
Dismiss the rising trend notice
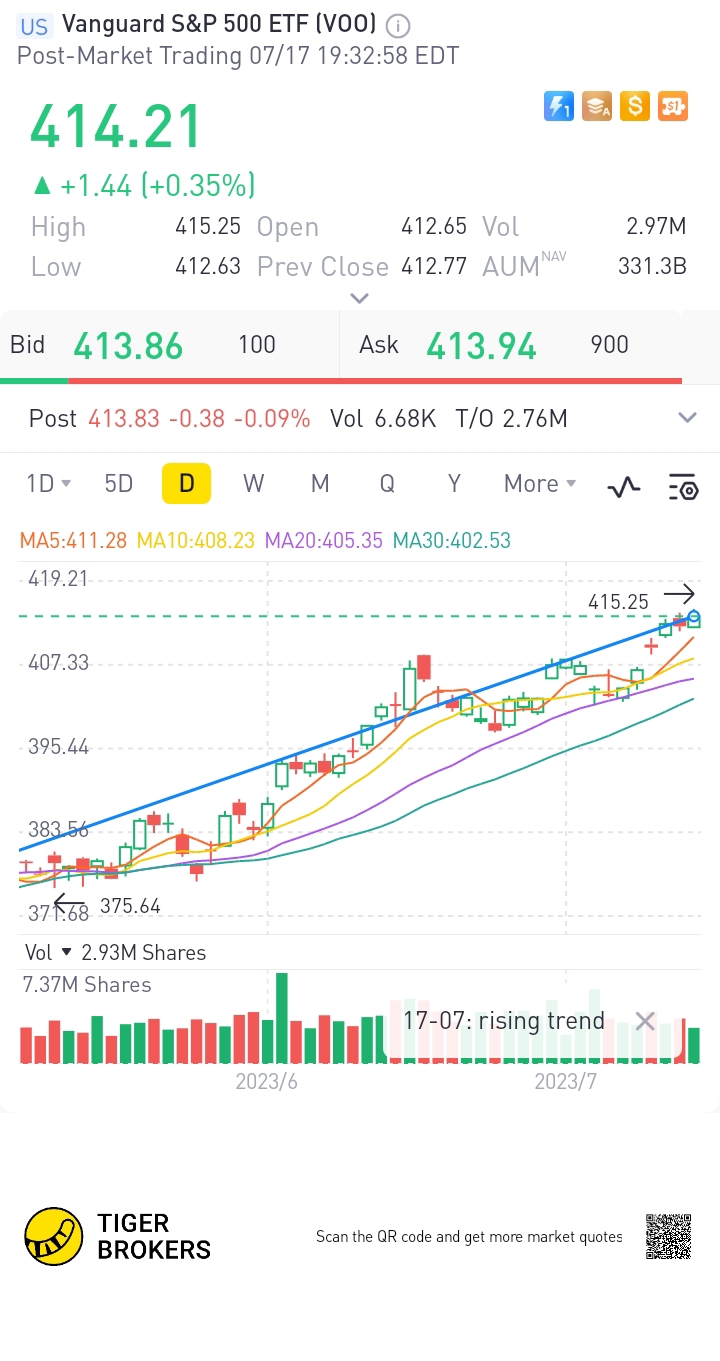[x=645, y=1021]
